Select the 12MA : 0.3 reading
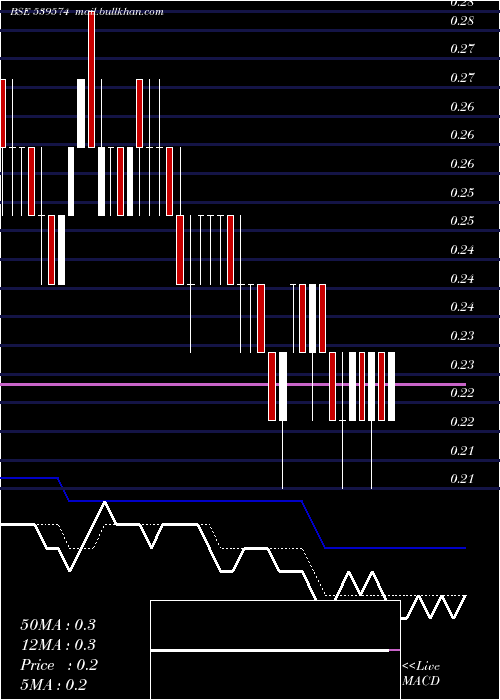Screen dimensions: 500x700 click(x=58, y=645)
